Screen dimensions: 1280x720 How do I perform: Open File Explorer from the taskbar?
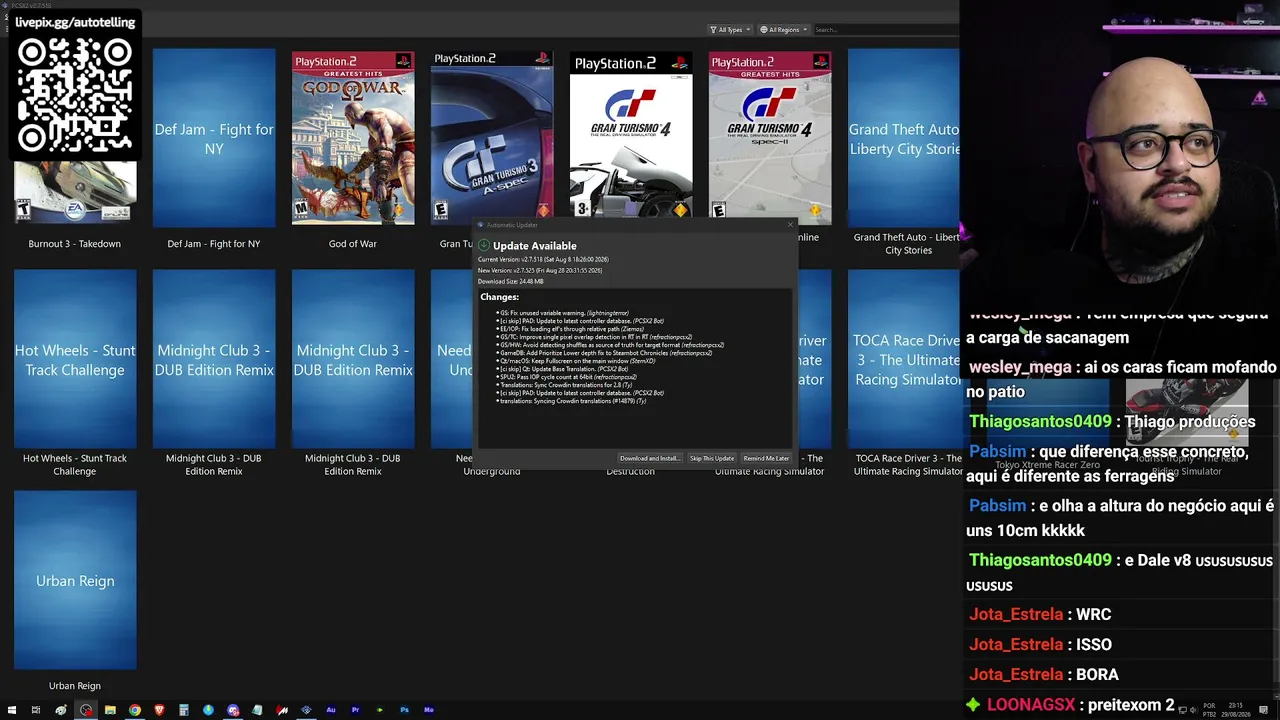click(x=110, y=710)
